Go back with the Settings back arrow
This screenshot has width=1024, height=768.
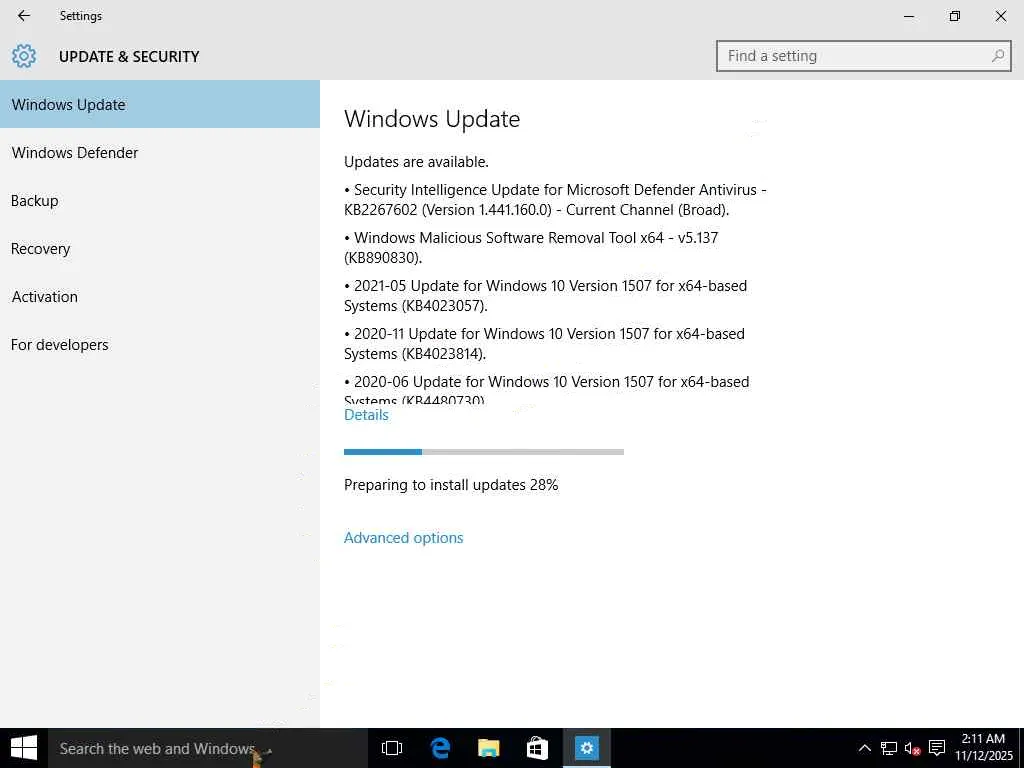[24, 16]
